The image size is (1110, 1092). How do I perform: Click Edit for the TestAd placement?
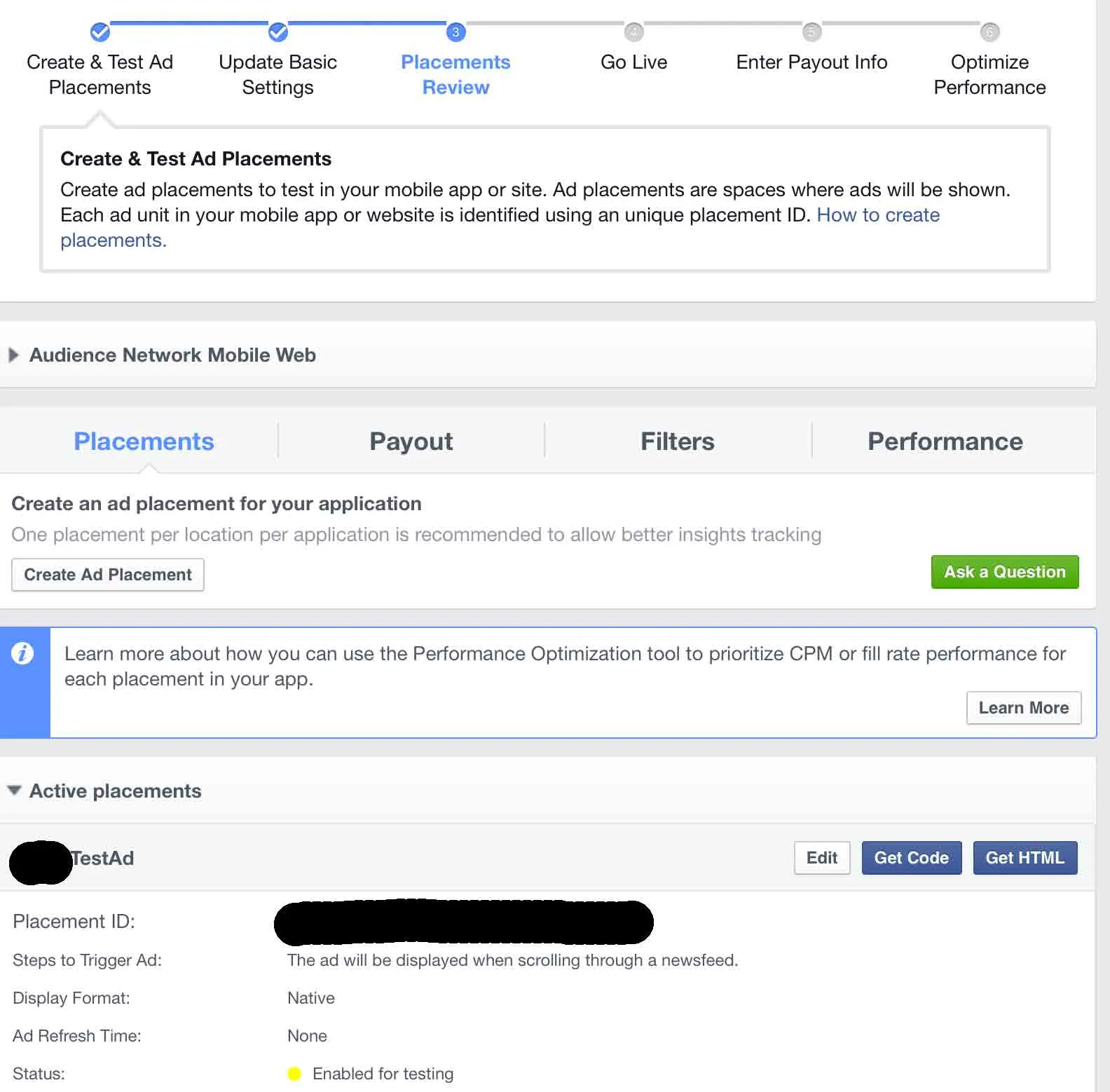click(822, 858)
